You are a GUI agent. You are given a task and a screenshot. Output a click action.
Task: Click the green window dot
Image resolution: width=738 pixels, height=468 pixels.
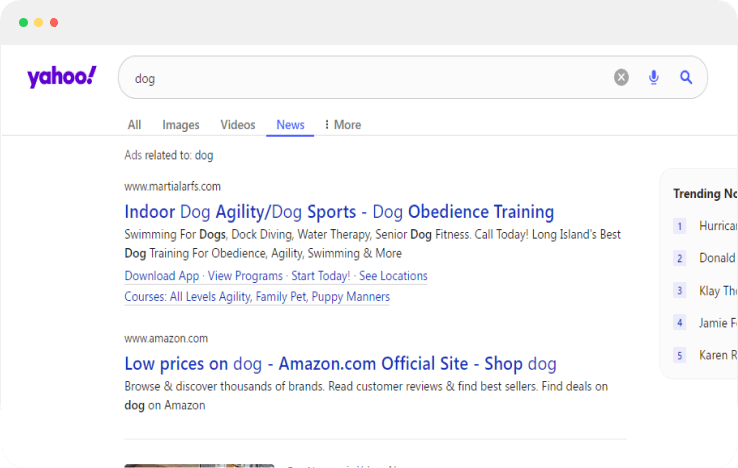pyautogui.click(x=24, y=23)
